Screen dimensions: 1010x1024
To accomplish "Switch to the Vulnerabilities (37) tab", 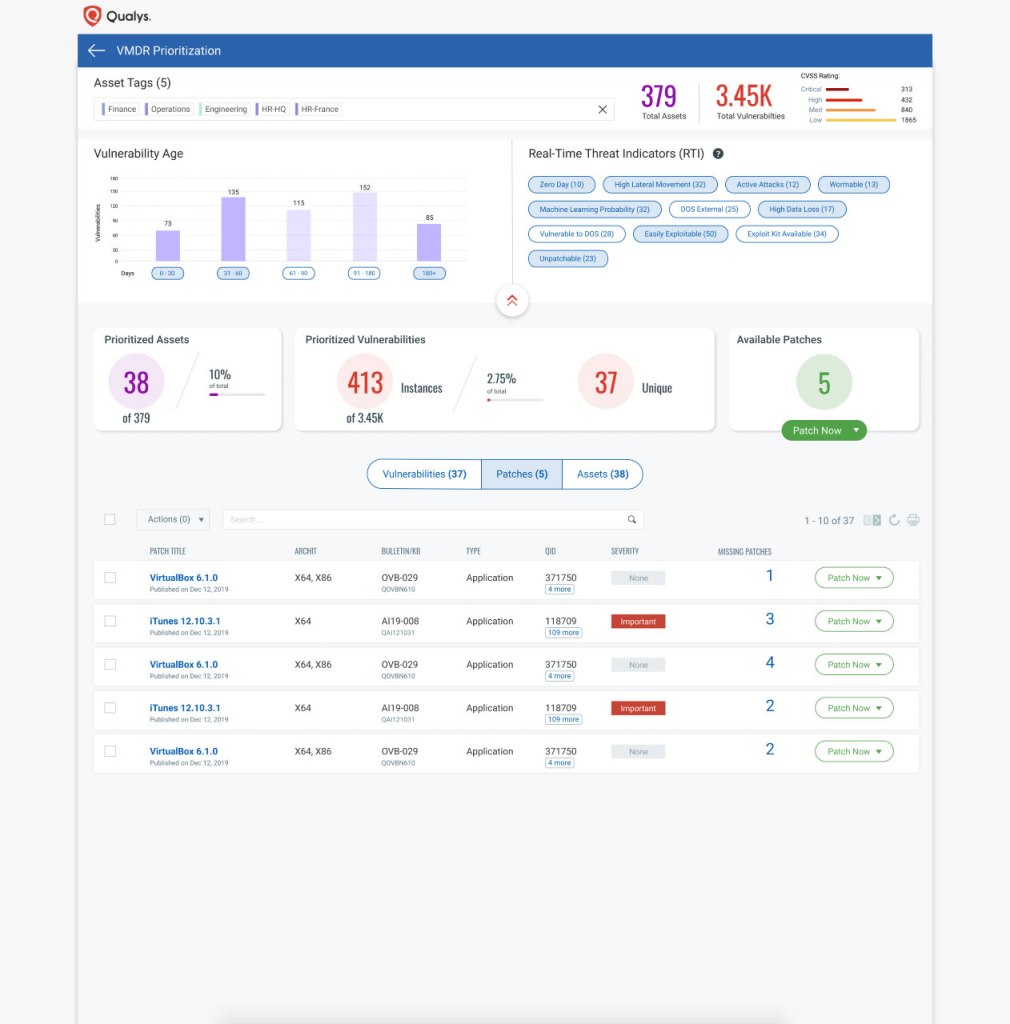I will tap(424, 474).
